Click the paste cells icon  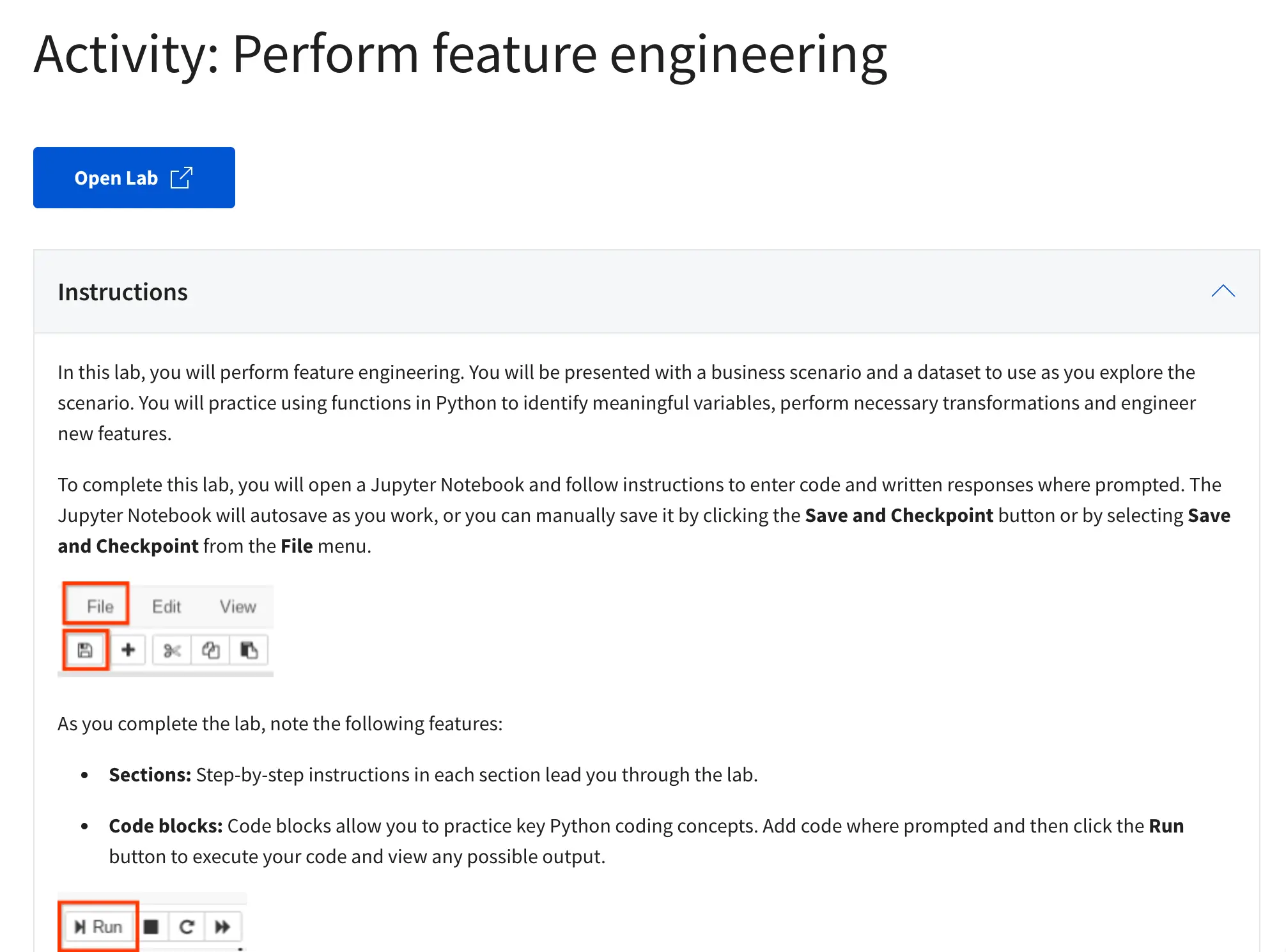click(x=249, y=650)
